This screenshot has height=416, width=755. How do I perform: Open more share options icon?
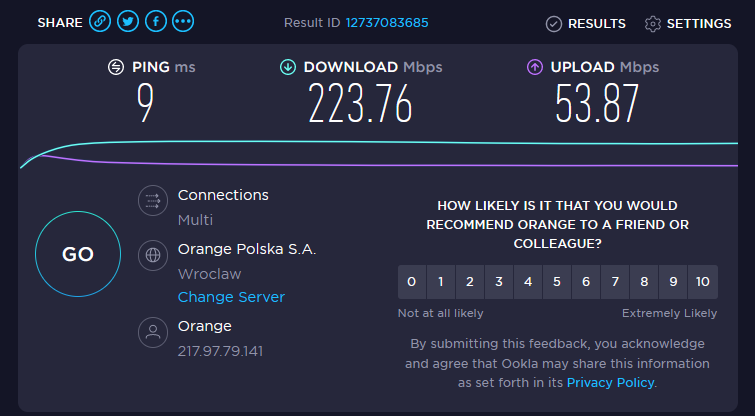pos(184,21)
